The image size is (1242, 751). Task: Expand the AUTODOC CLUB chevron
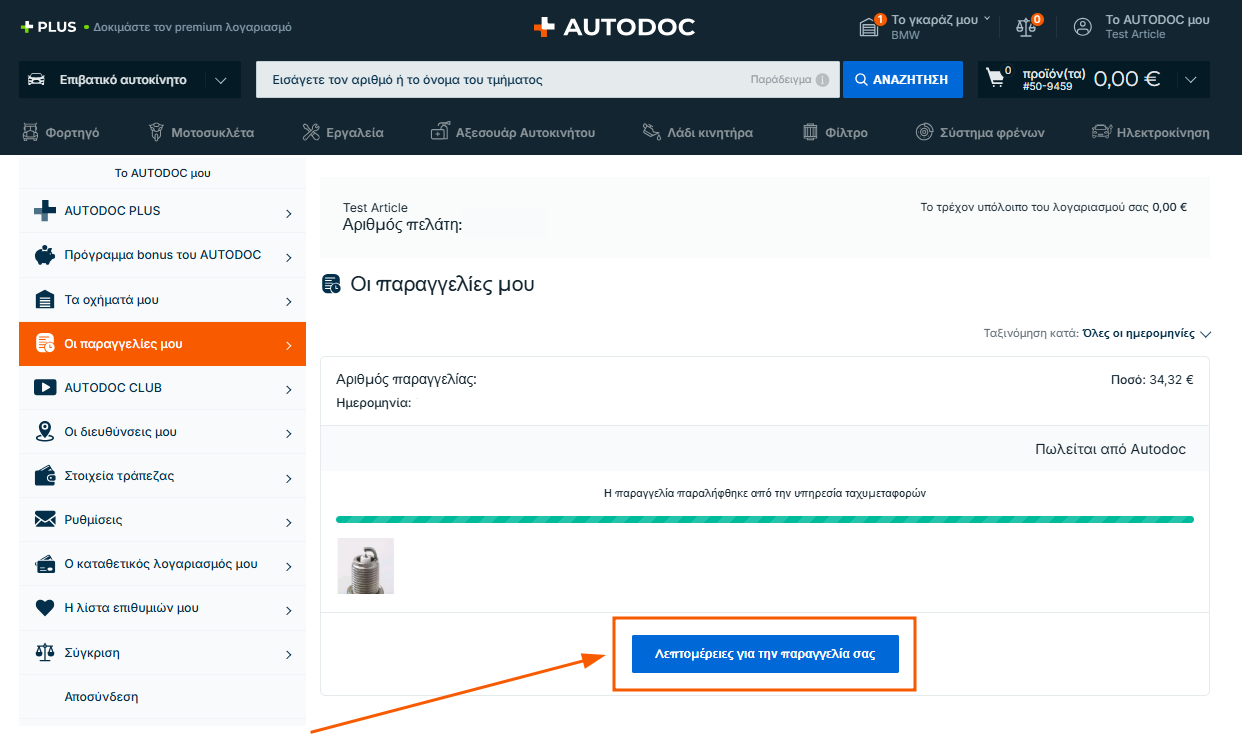[x=288, y=389]
